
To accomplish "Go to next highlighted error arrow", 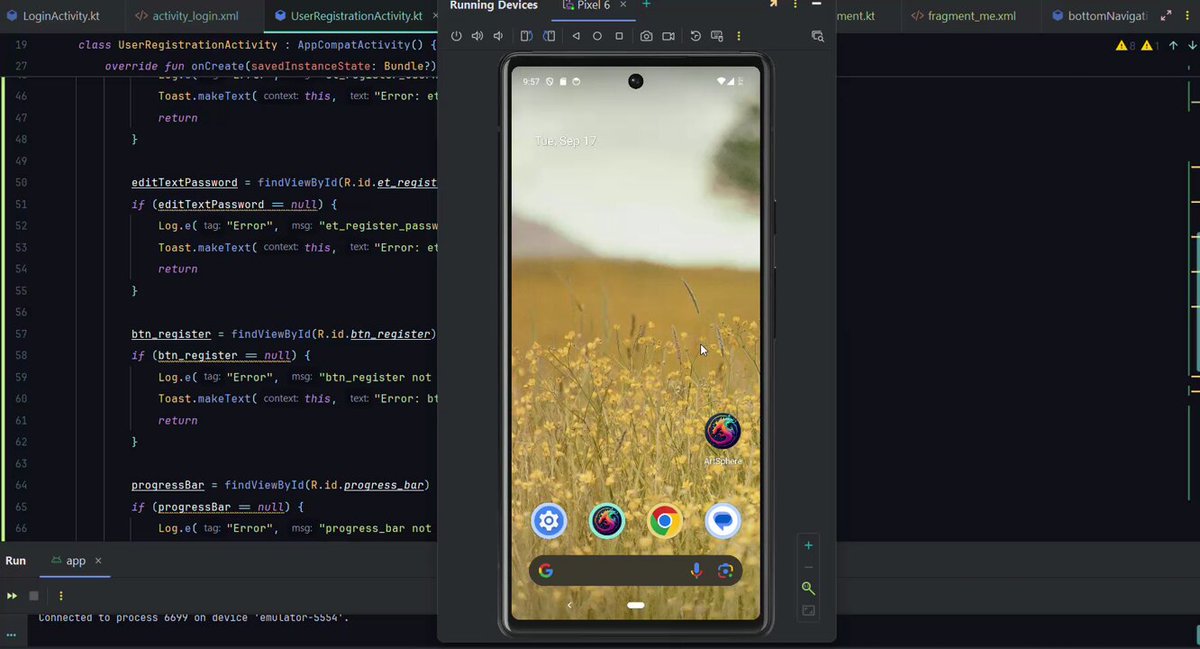I will [x=1193, y=46].
